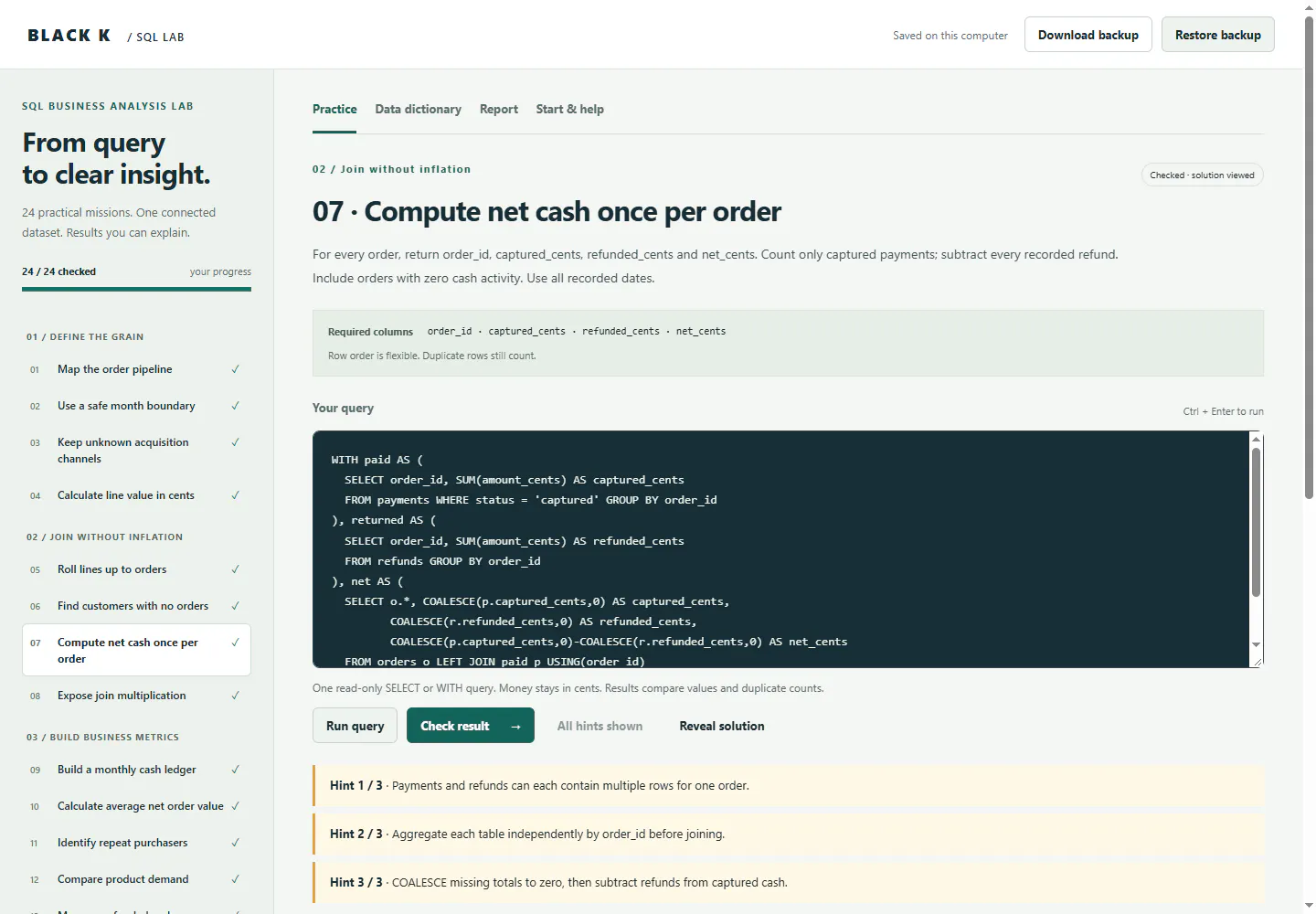Run the current query
Viewport: 1316px width, 914px height.
(355, 726)
